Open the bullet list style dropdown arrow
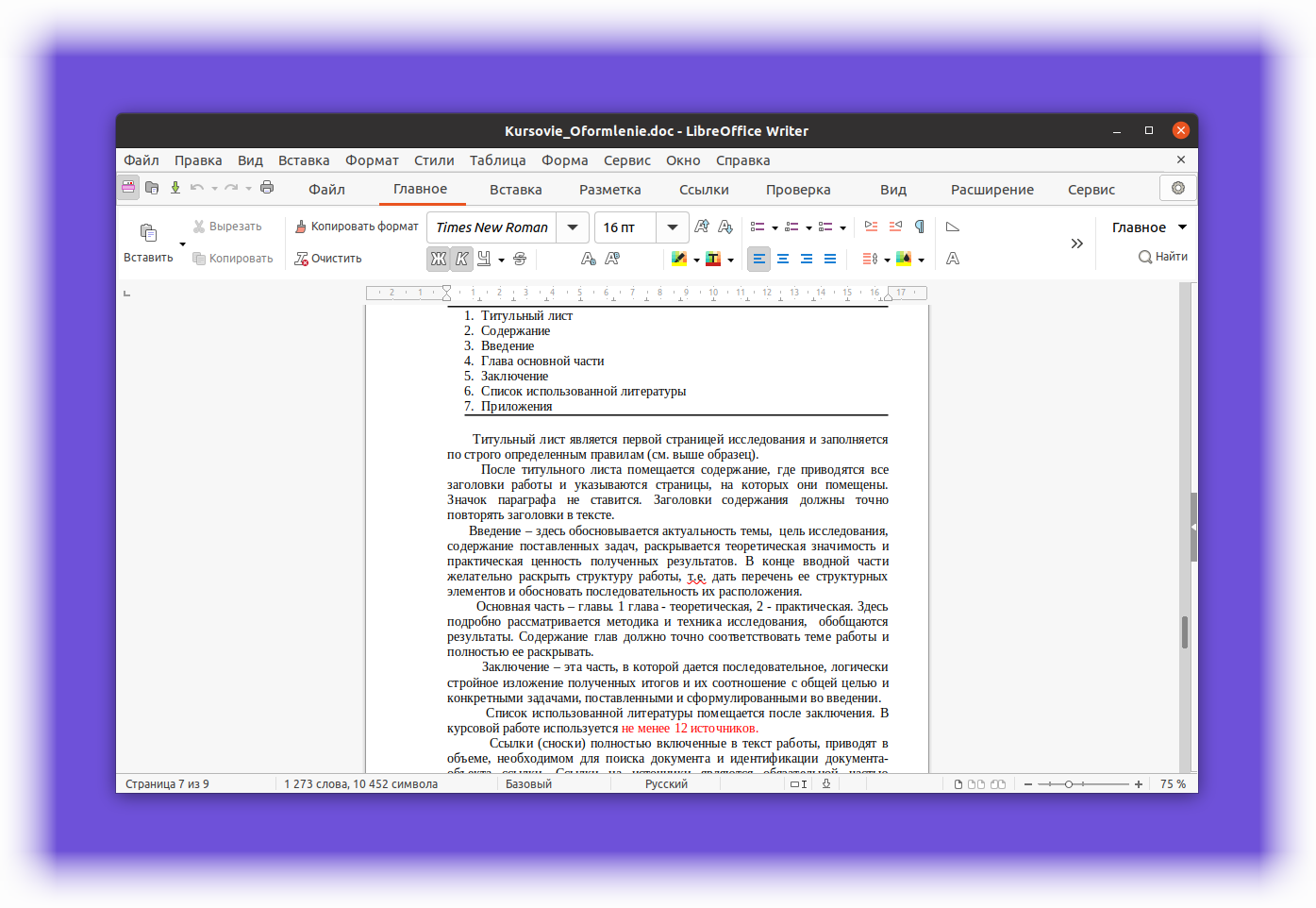Screen dimensions: 1316x908 pos(775,227)
